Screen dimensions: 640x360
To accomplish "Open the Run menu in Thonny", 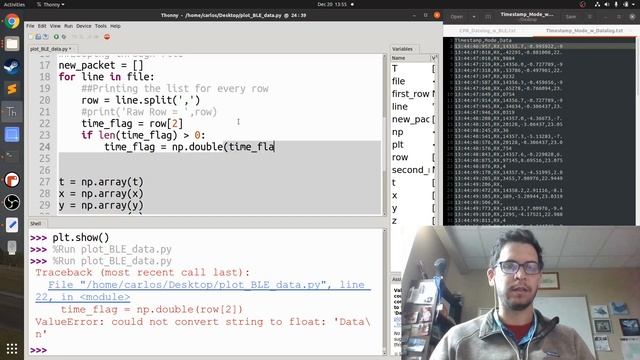I will point(68,26).
